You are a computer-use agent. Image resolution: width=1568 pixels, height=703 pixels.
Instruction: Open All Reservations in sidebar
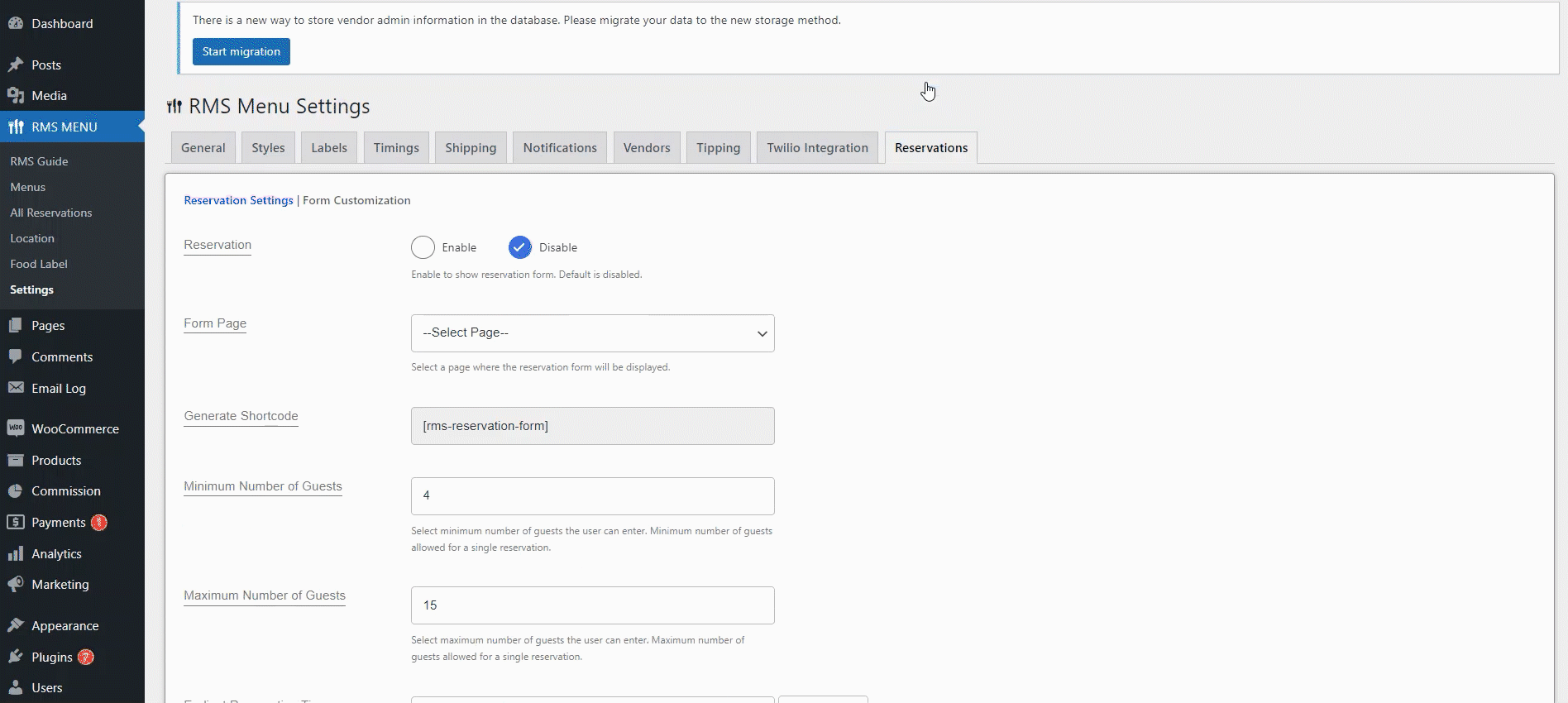click(51, 213)
